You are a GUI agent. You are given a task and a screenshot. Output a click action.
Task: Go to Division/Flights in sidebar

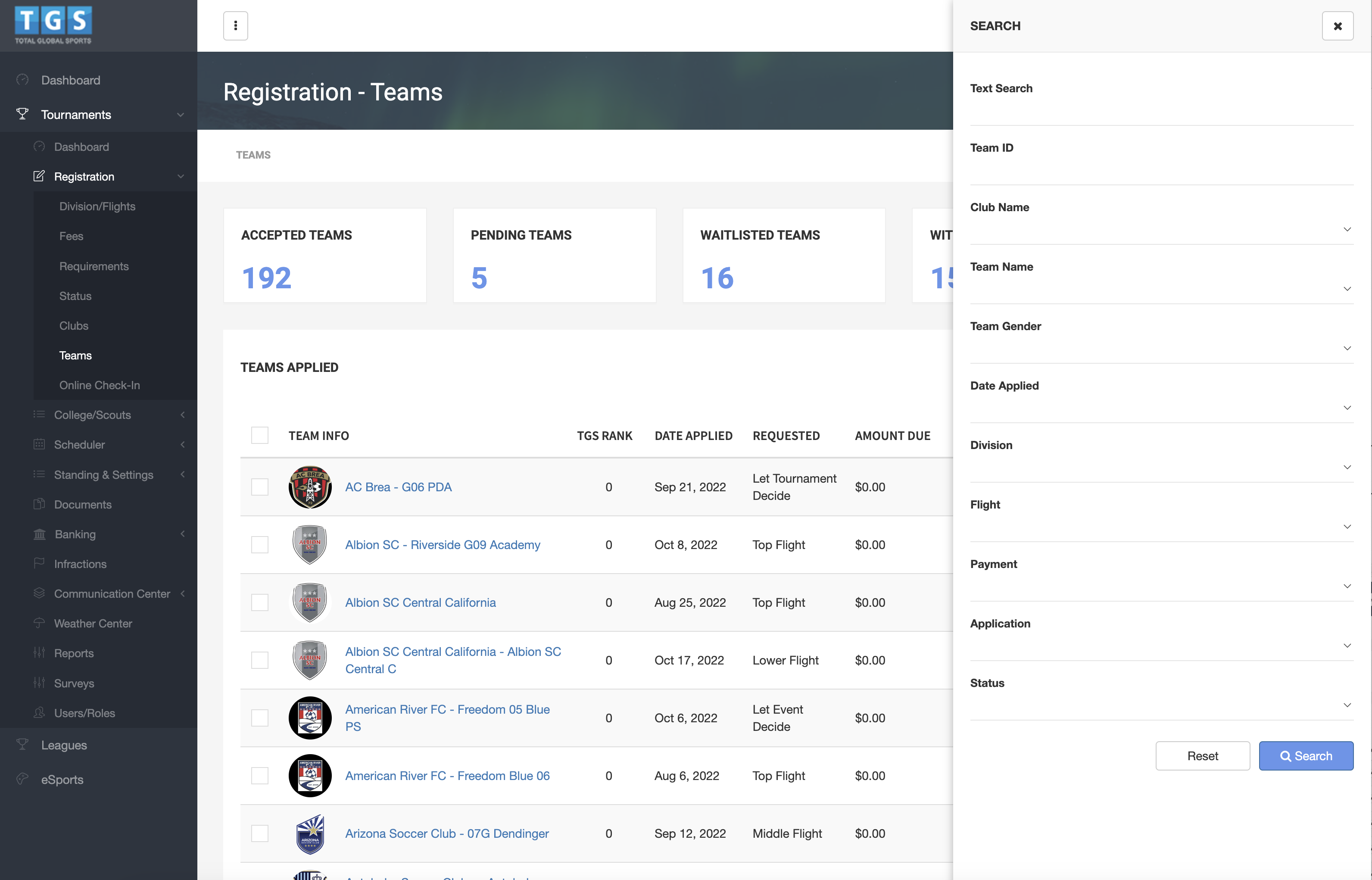tap(97, 206)
